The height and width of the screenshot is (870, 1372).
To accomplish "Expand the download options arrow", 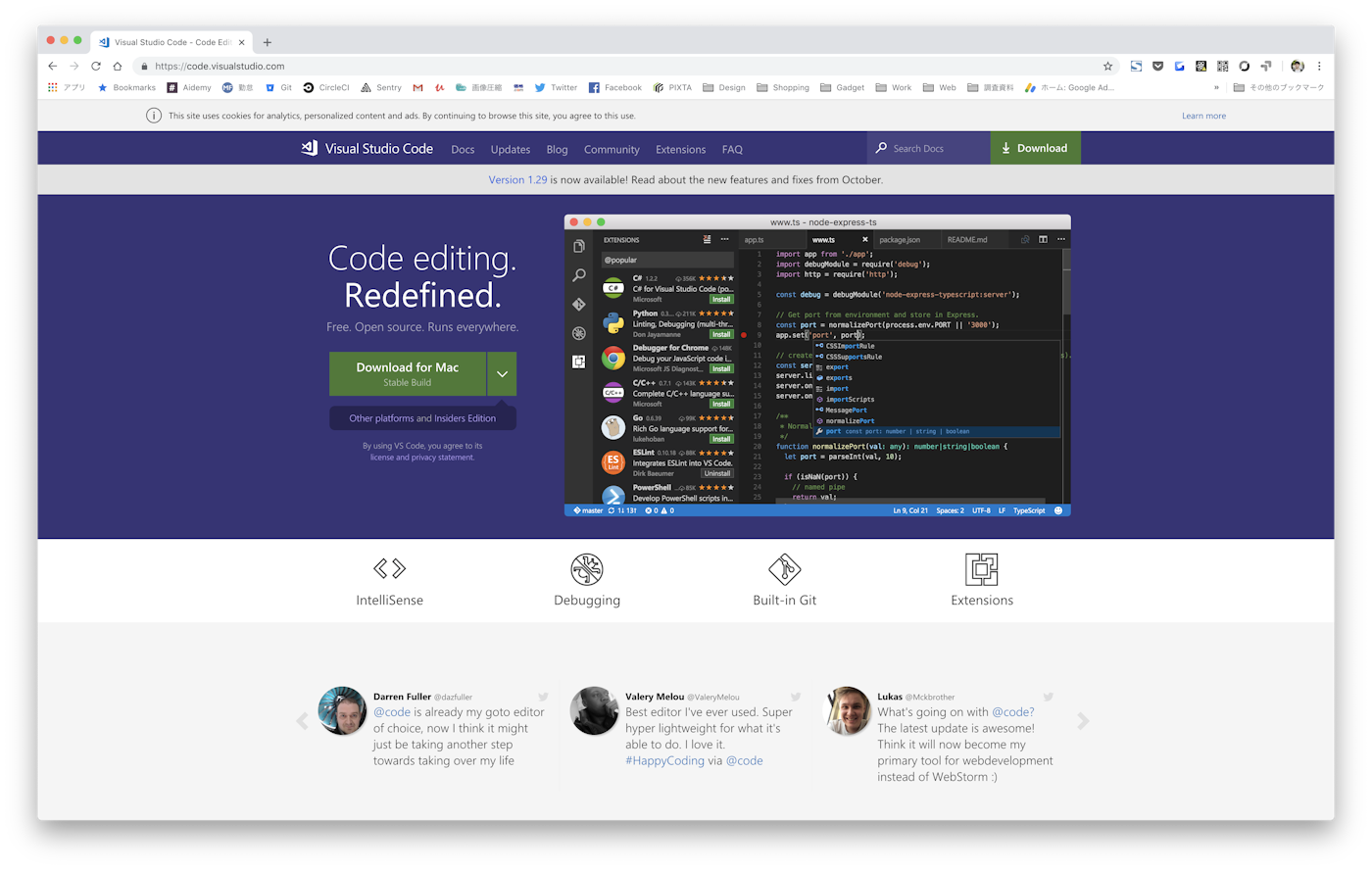I will pyautogui.click(x=502, y=373).
